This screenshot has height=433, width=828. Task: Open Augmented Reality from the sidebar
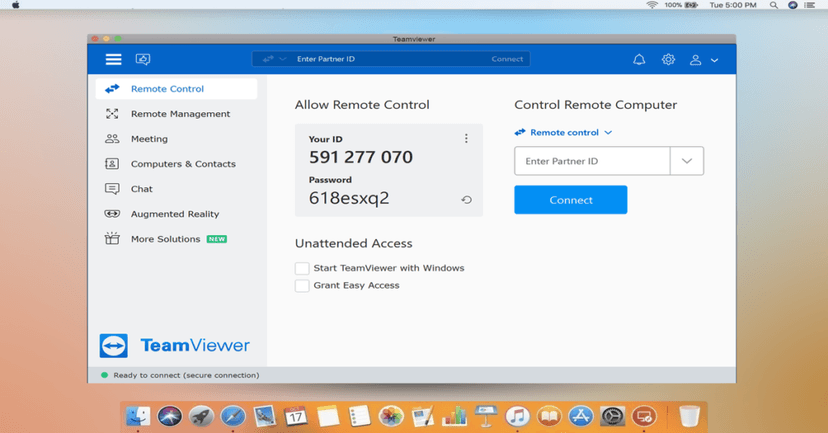coord(174,214)
